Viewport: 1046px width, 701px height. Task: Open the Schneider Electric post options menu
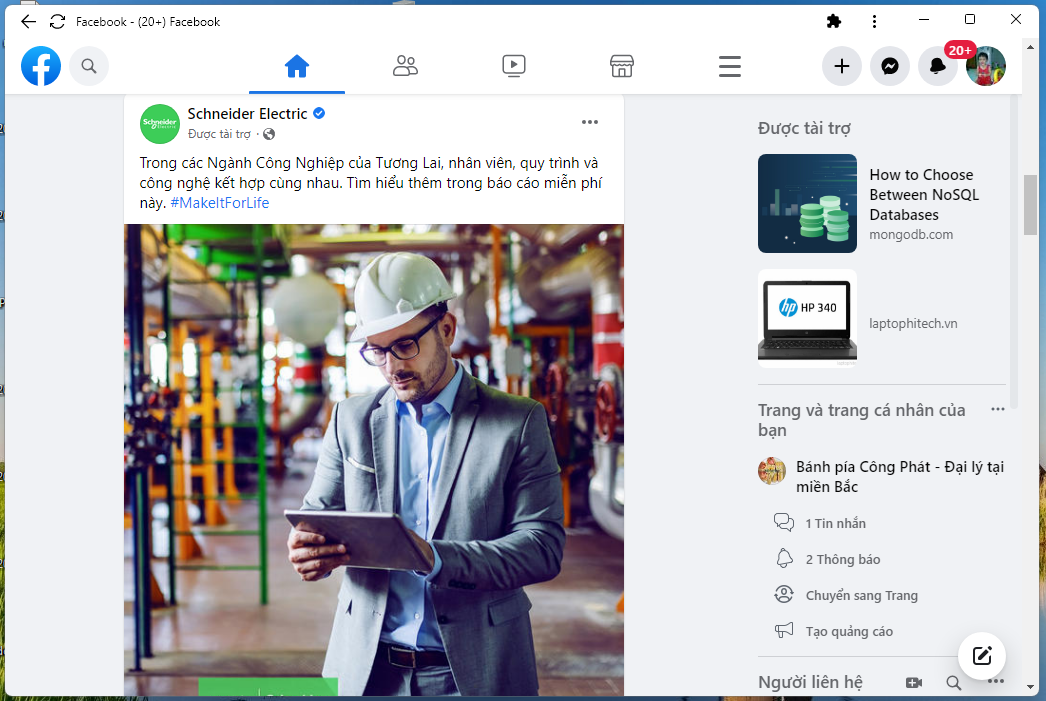[590, 122]
